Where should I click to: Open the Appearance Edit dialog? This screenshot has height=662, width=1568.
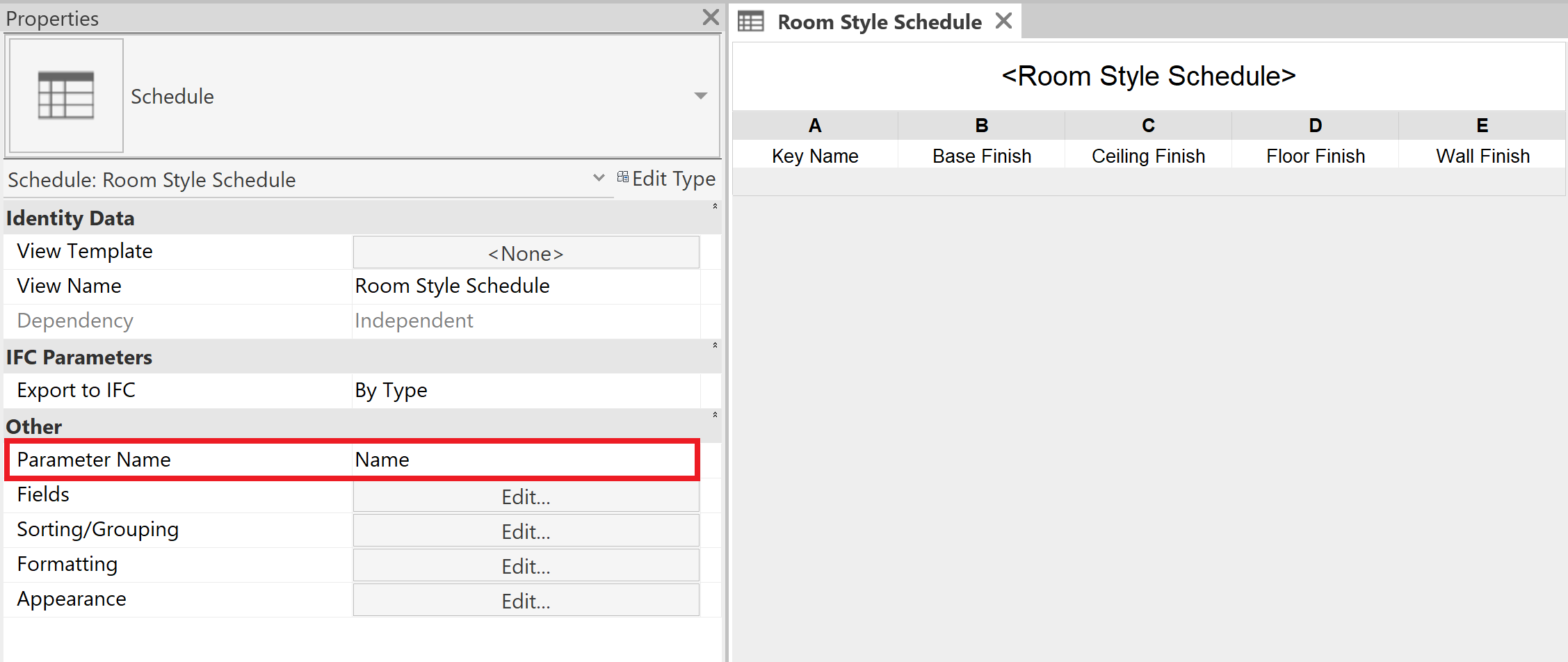525,599
